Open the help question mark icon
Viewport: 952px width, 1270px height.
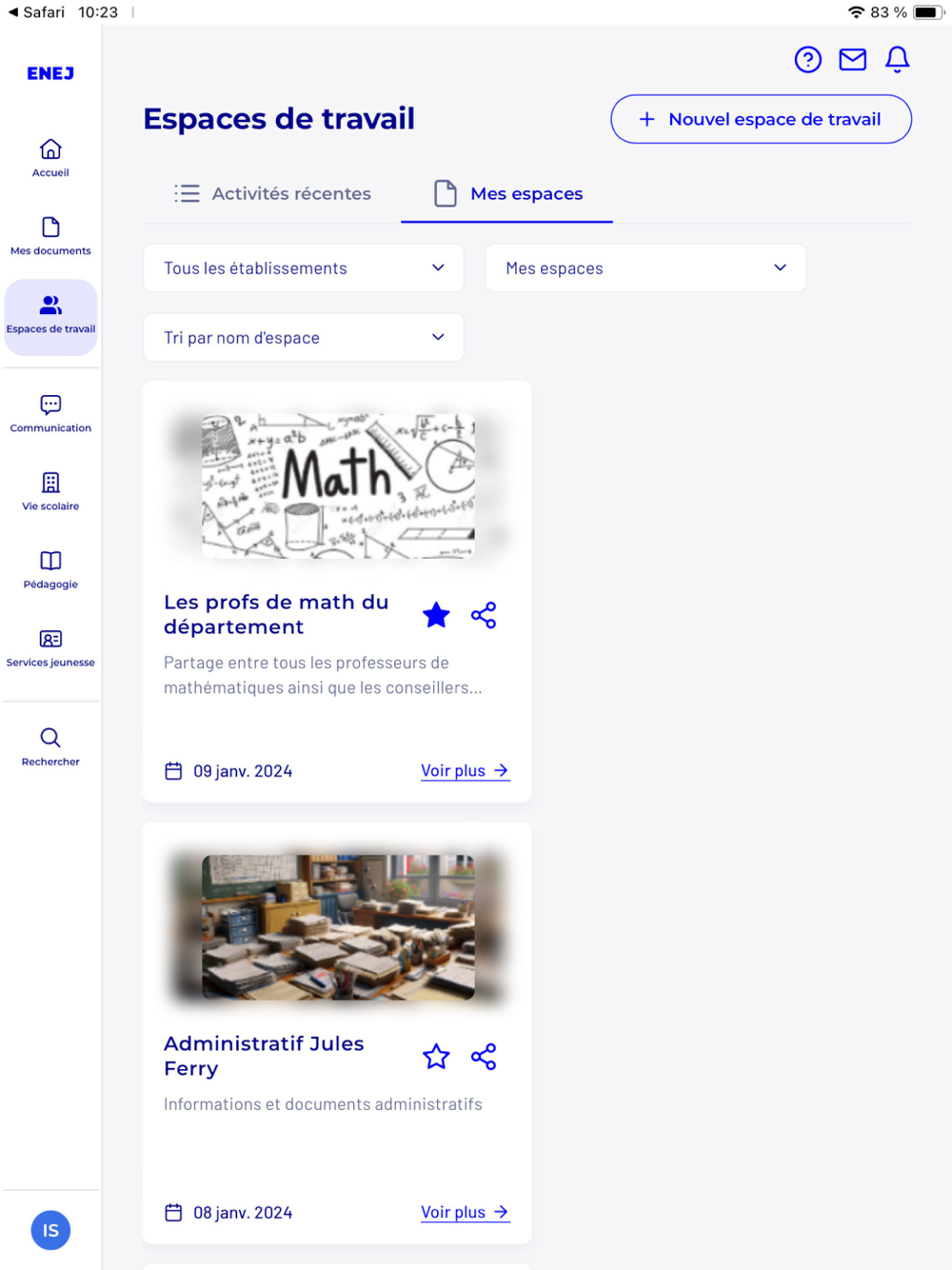click(x=807, y=60)
